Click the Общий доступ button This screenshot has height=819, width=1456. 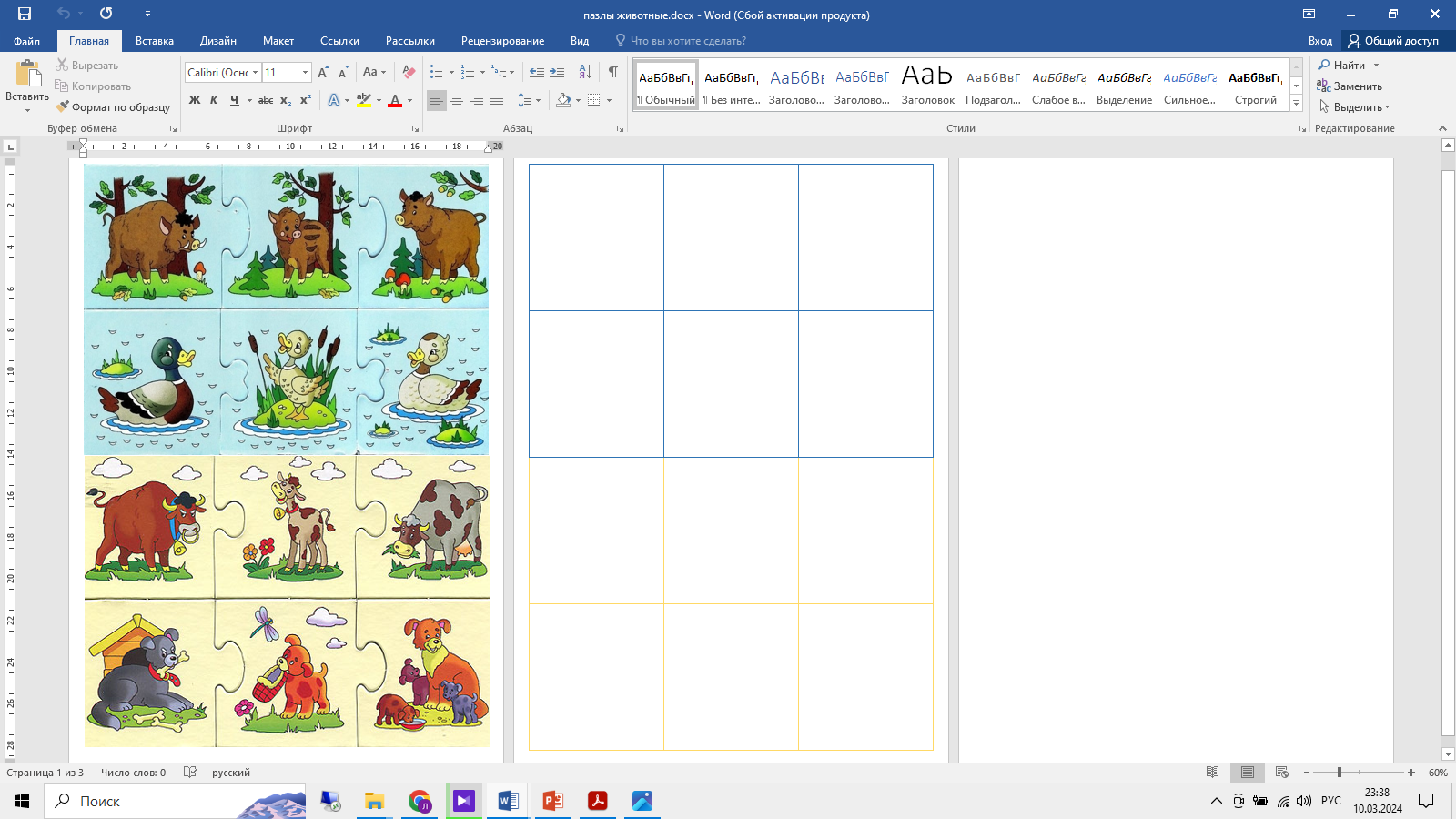1393,41
